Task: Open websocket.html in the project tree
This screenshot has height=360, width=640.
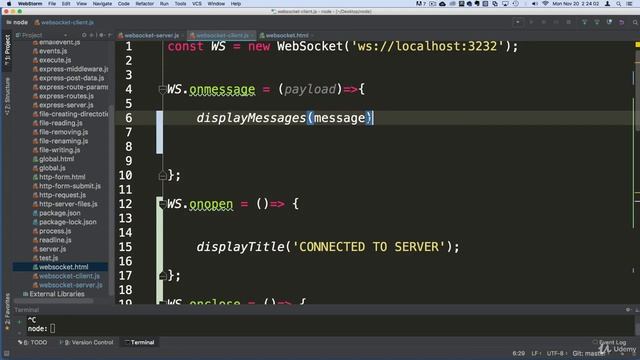Action: (60, 267)
